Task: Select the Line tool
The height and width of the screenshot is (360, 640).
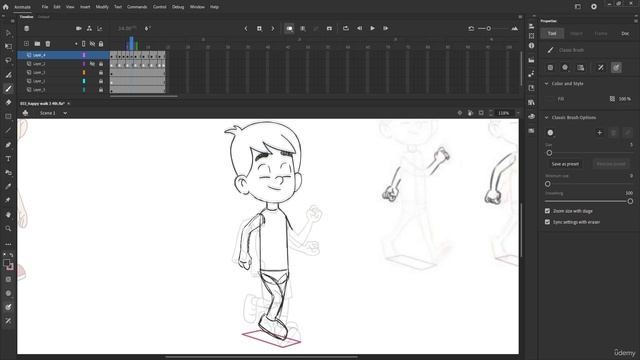Action: click(x=8, y=131)
